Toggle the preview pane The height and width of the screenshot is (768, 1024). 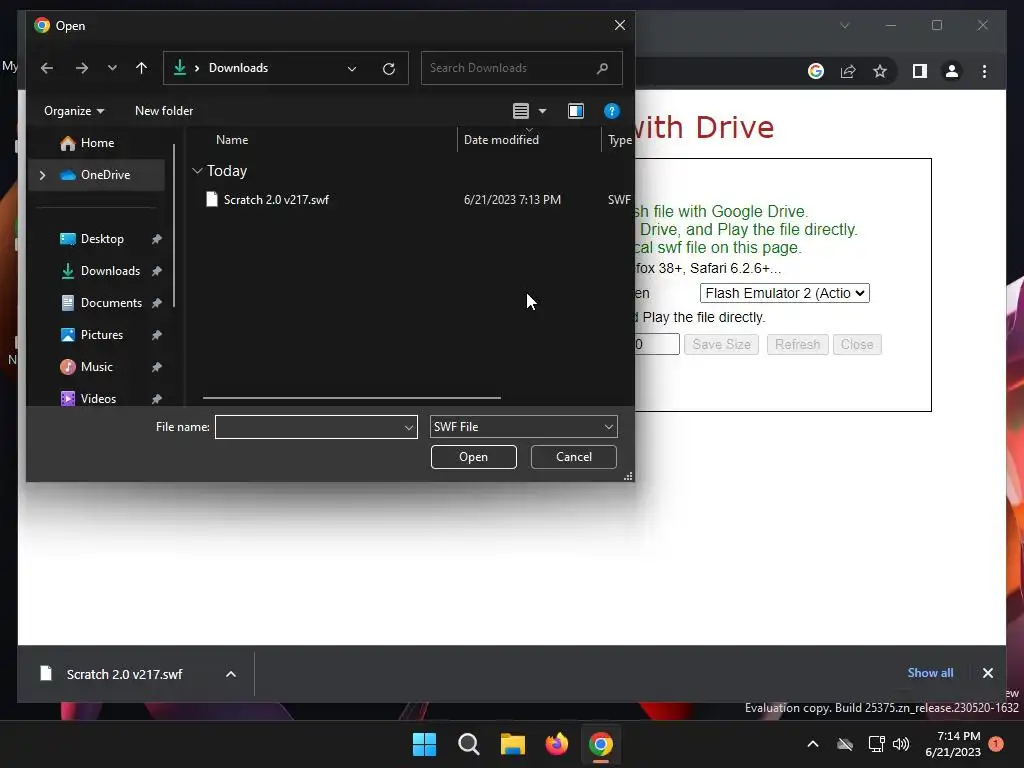(x=576, y=111)
